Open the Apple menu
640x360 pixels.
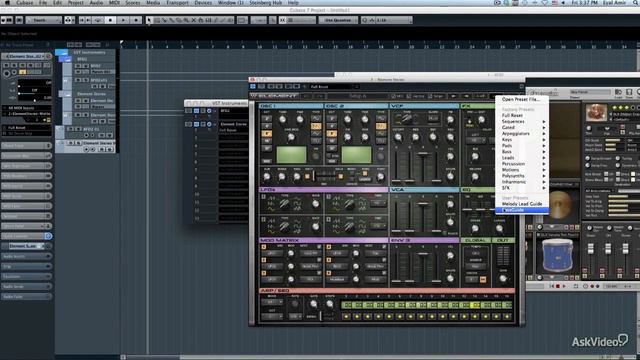[x=7, y=3]
